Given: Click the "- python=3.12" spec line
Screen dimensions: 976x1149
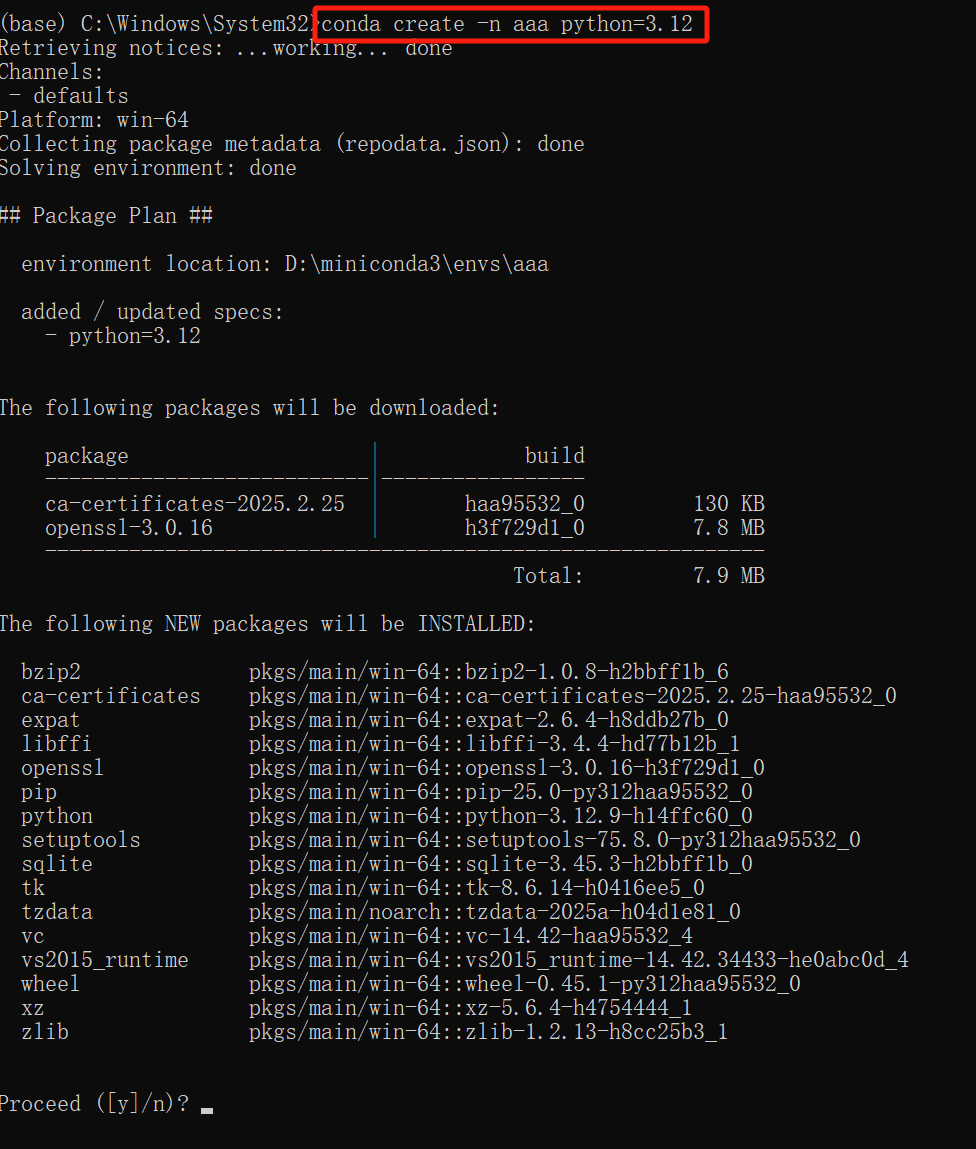Looking at the screenshot, I should [123, 336].
